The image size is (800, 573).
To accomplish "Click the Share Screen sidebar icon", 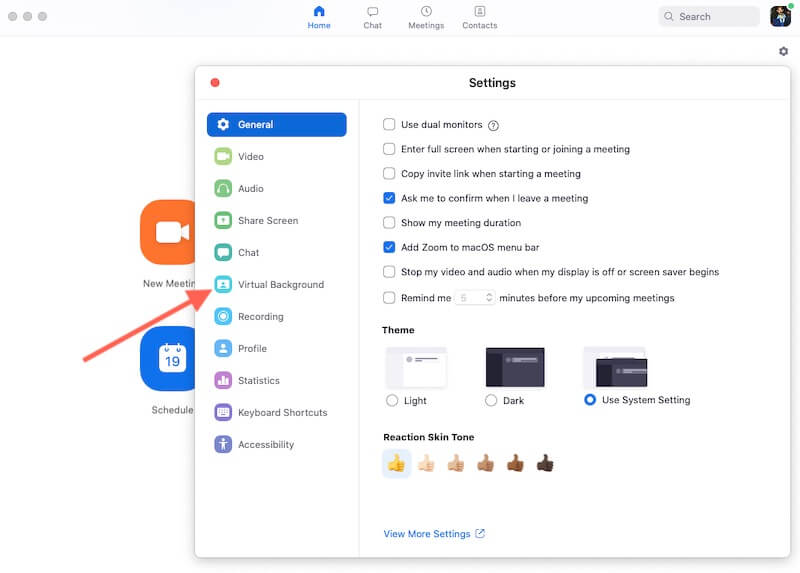I will [x=222, y=221].
